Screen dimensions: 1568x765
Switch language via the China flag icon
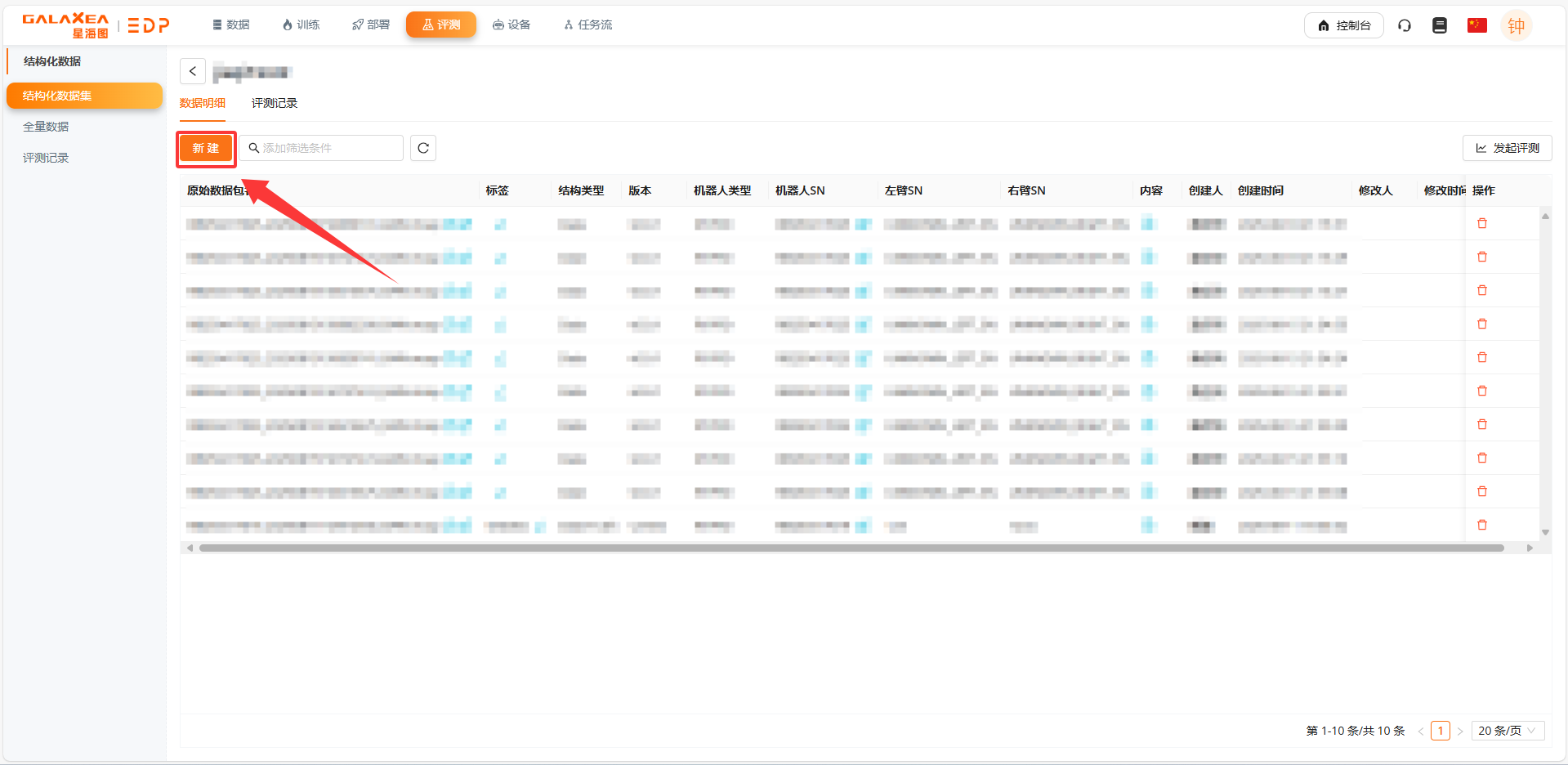point(1476,25)
